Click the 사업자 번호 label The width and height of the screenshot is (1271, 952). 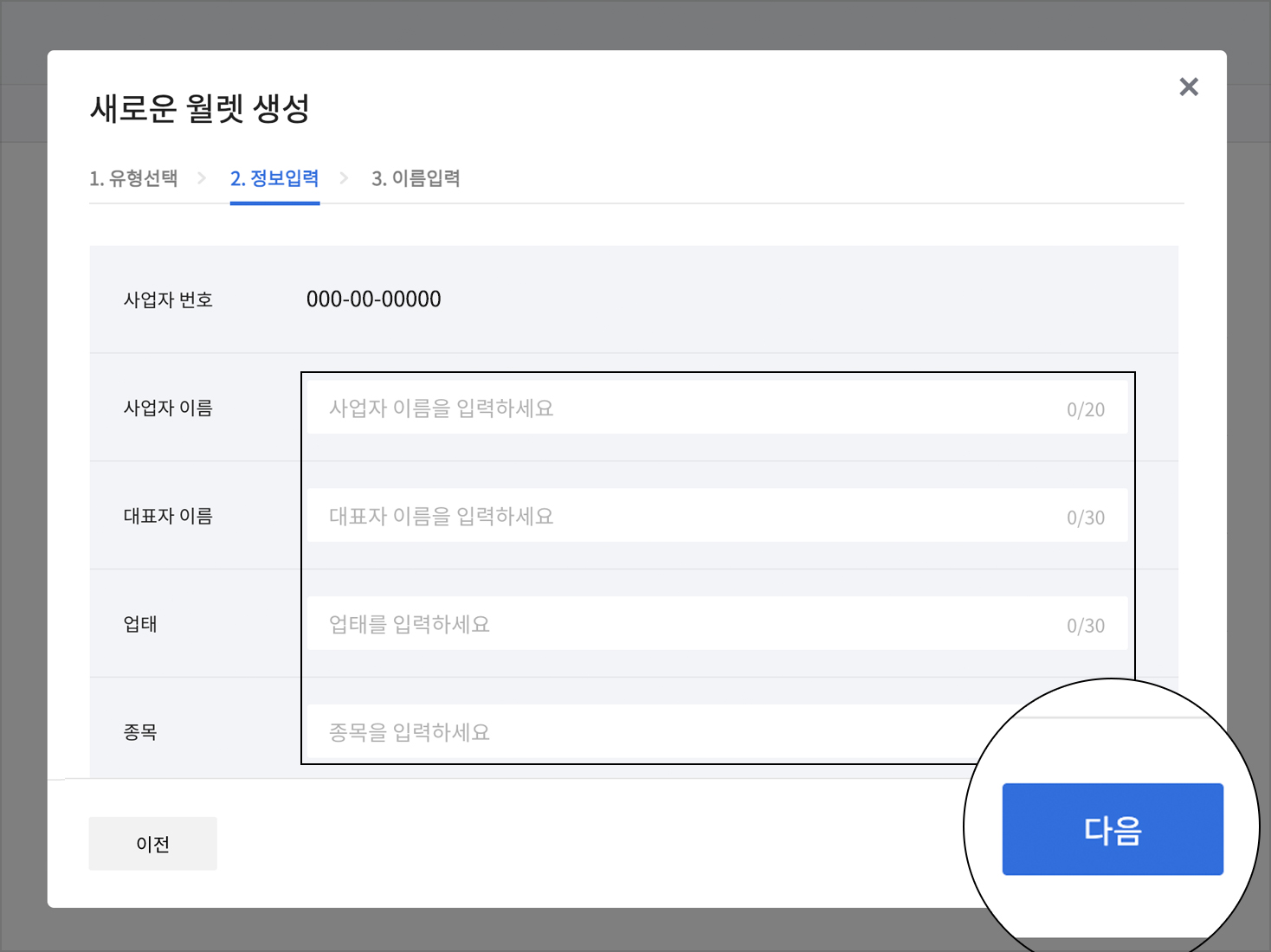tap(168, 299)
